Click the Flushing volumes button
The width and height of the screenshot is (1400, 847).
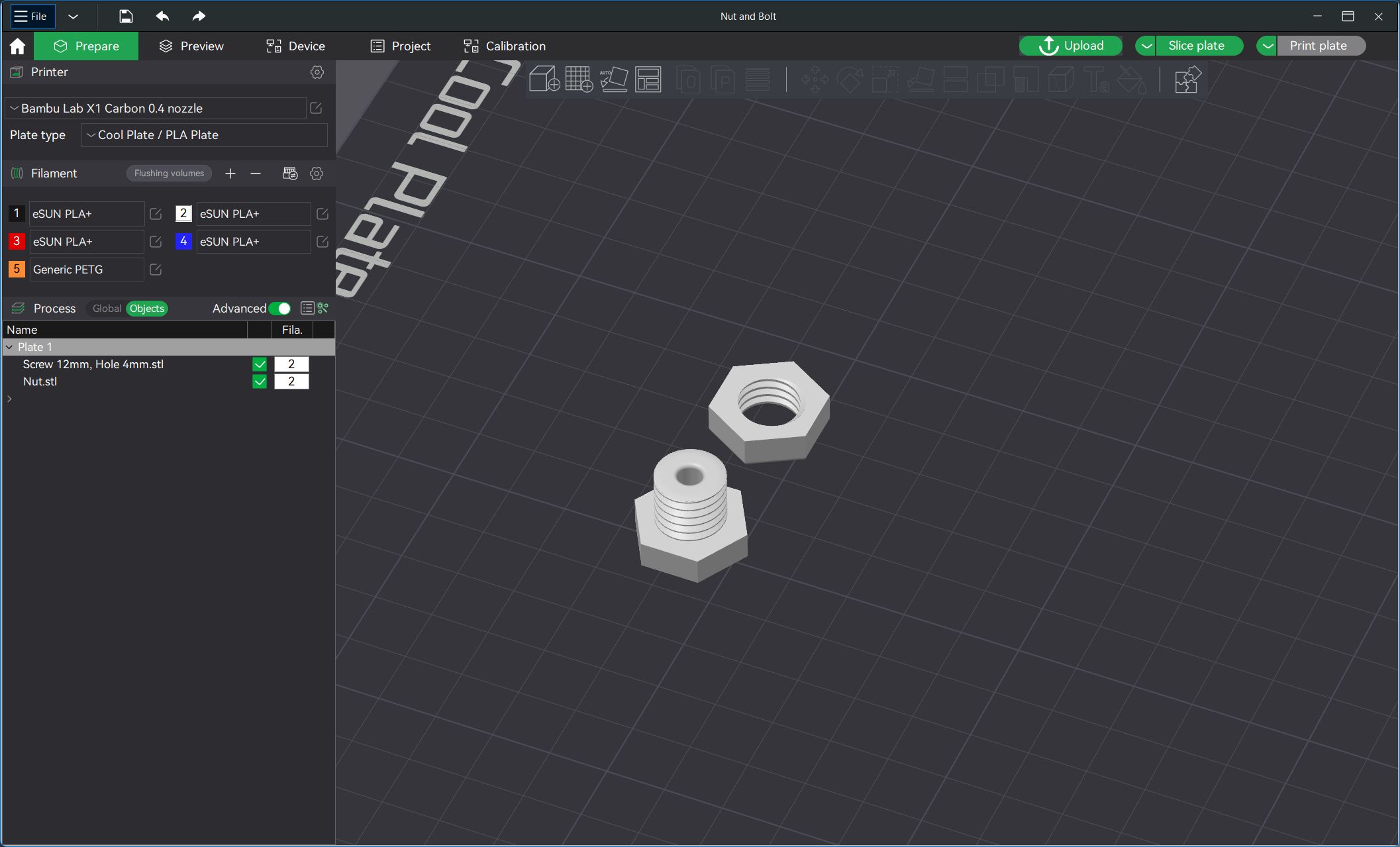point(169,174)
